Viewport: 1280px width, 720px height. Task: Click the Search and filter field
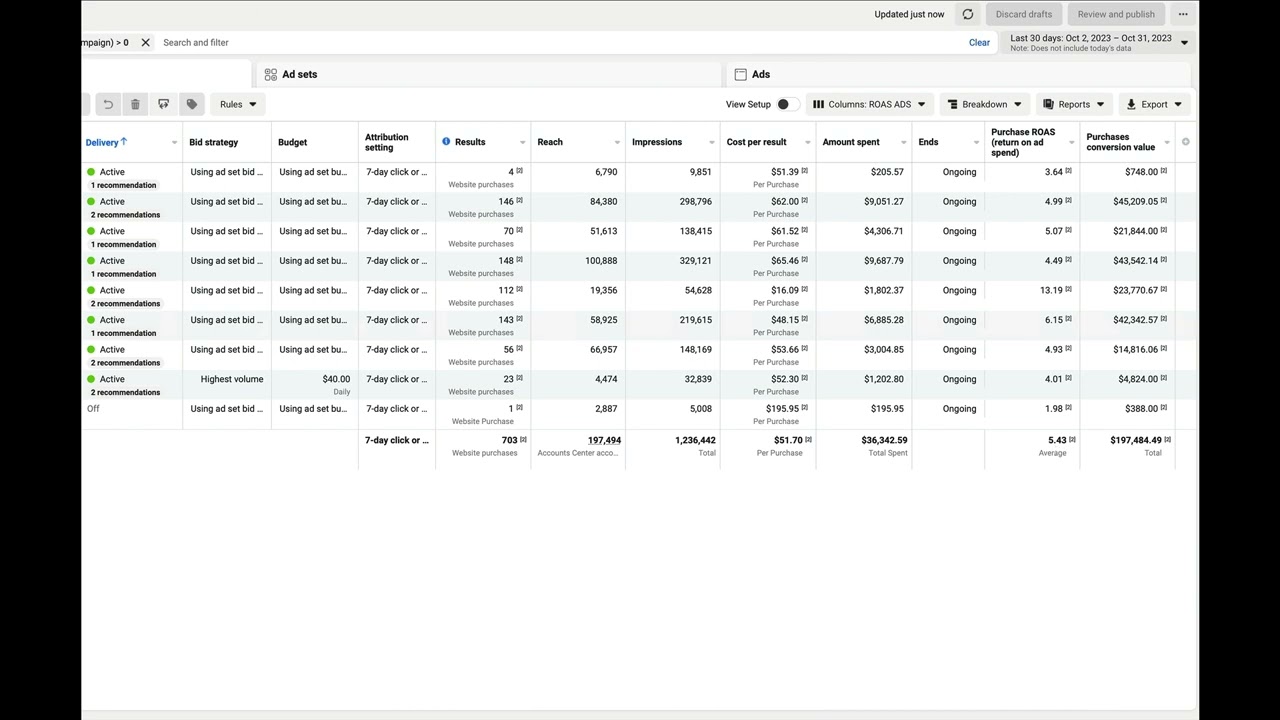click(560, 42)
